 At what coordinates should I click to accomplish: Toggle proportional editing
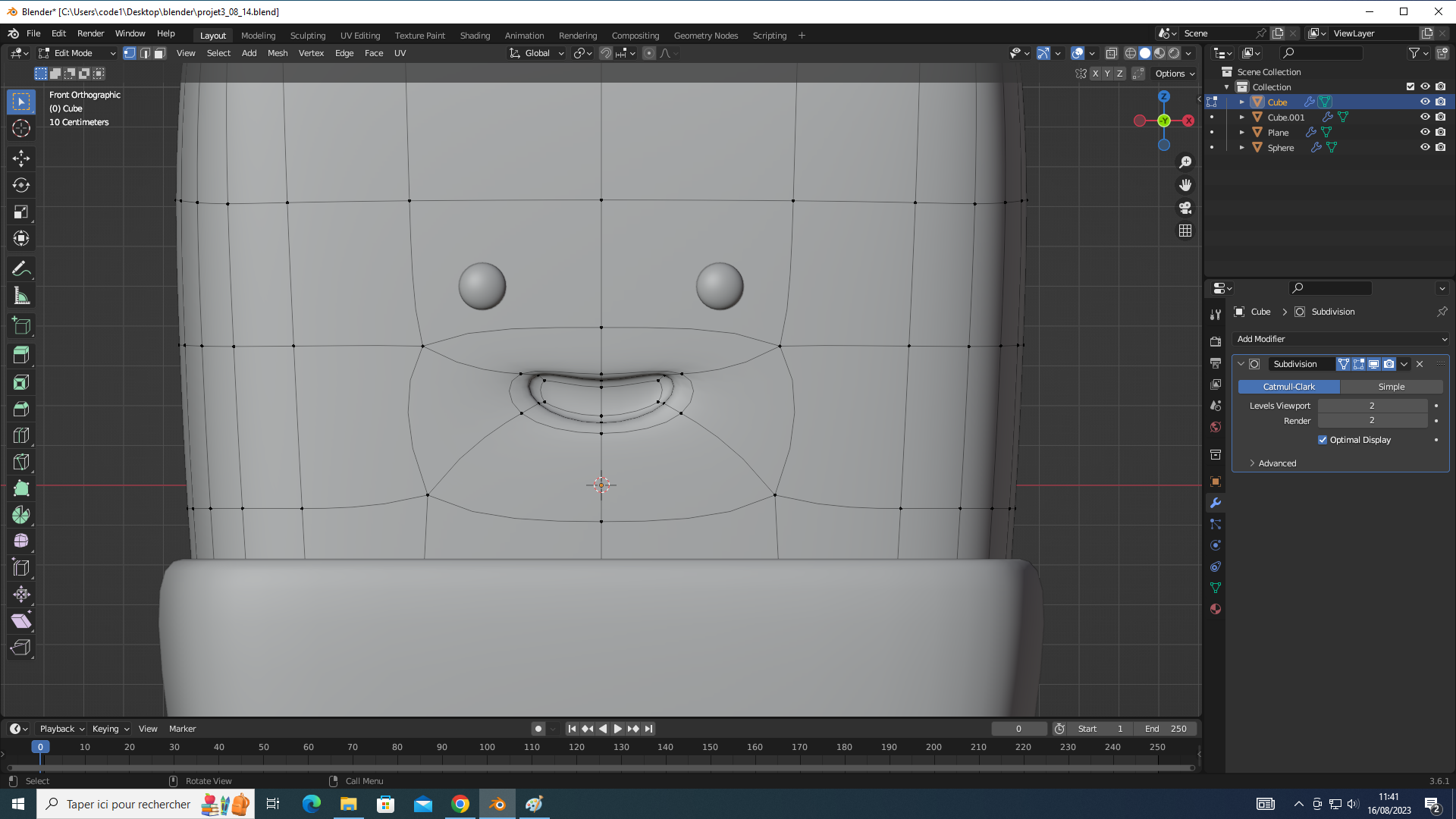pyautogui.click(x=649, y=53)
